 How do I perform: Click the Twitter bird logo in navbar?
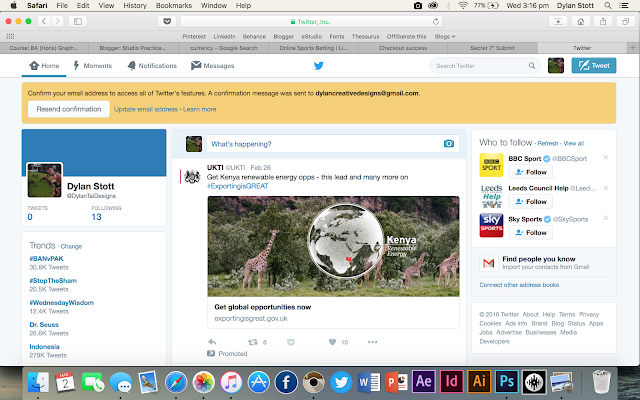[319, 66]
